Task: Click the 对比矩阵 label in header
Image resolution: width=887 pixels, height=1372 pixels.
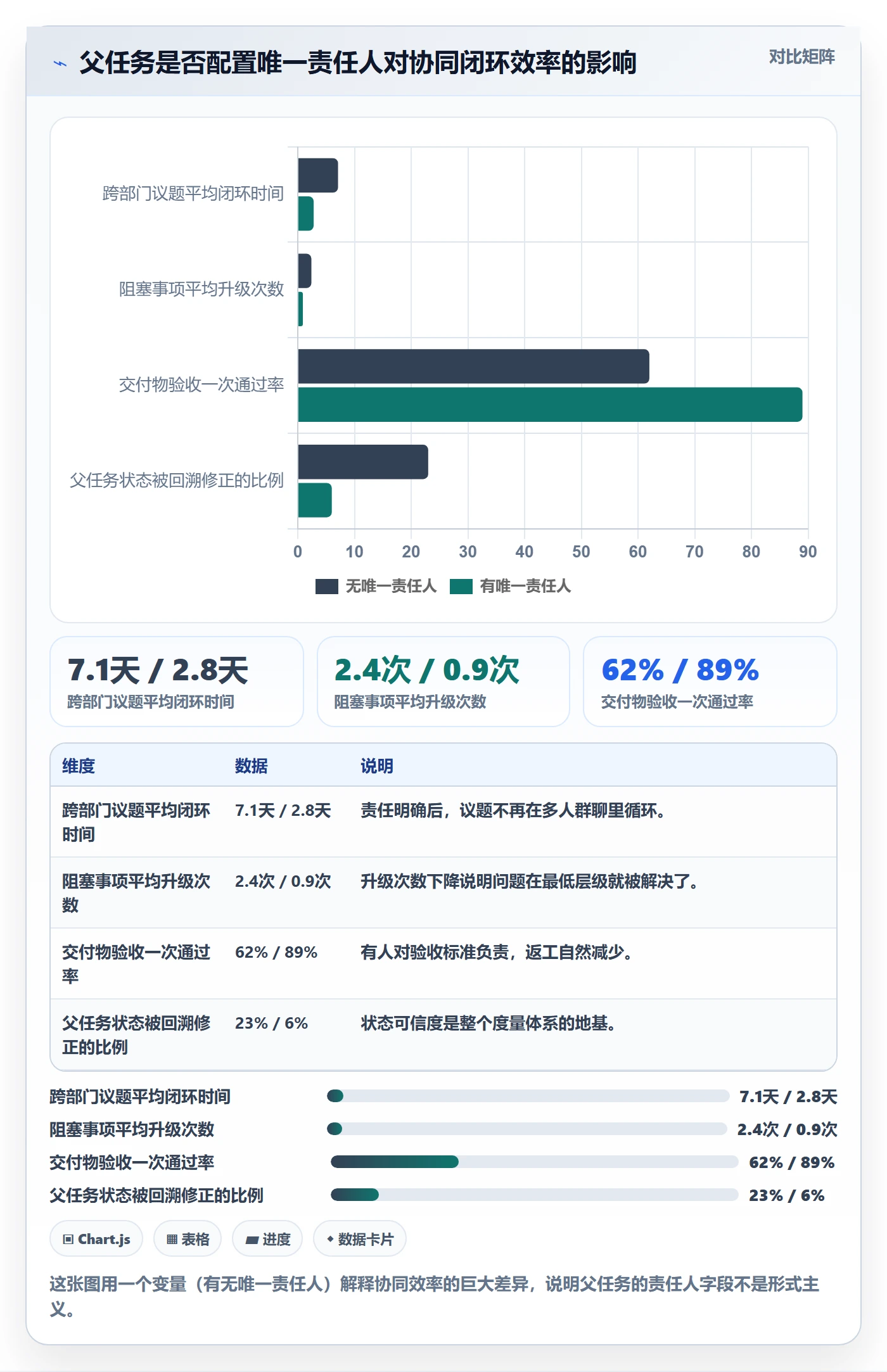Action: pyautogui.click(x=801, y=57)
